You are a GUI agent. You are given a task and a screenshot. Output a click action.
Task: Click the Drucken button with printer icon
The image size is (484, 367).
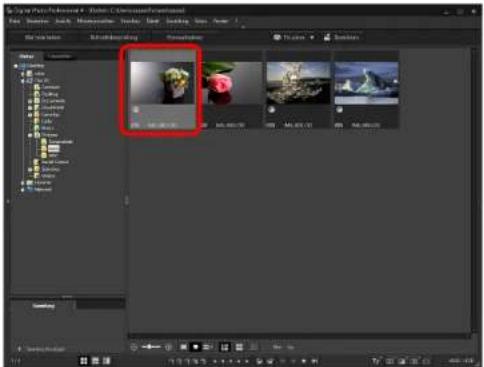[x=342, y=37]
